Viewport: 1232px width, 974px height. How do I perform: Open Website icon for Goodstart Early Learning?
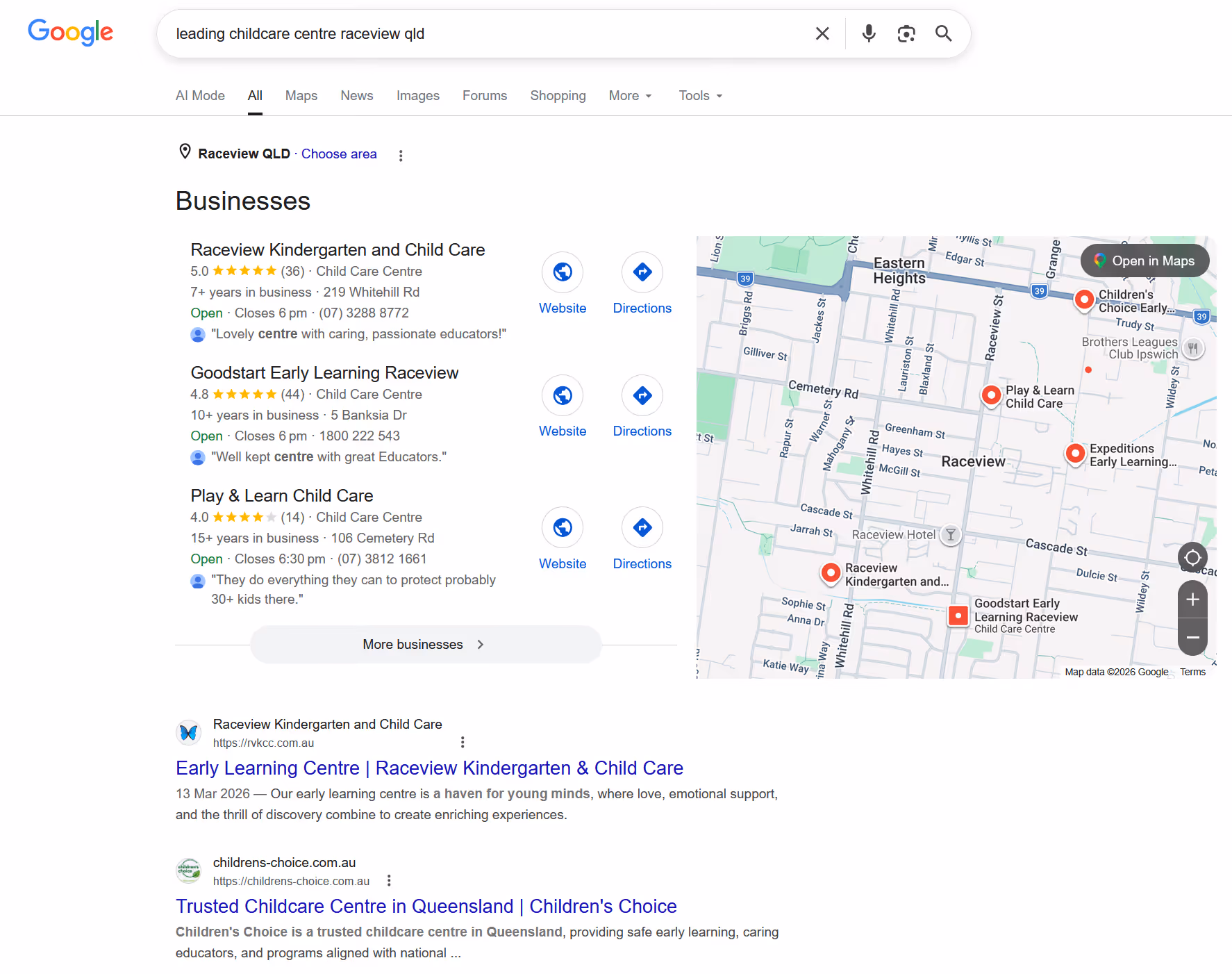tap(563, 395)
